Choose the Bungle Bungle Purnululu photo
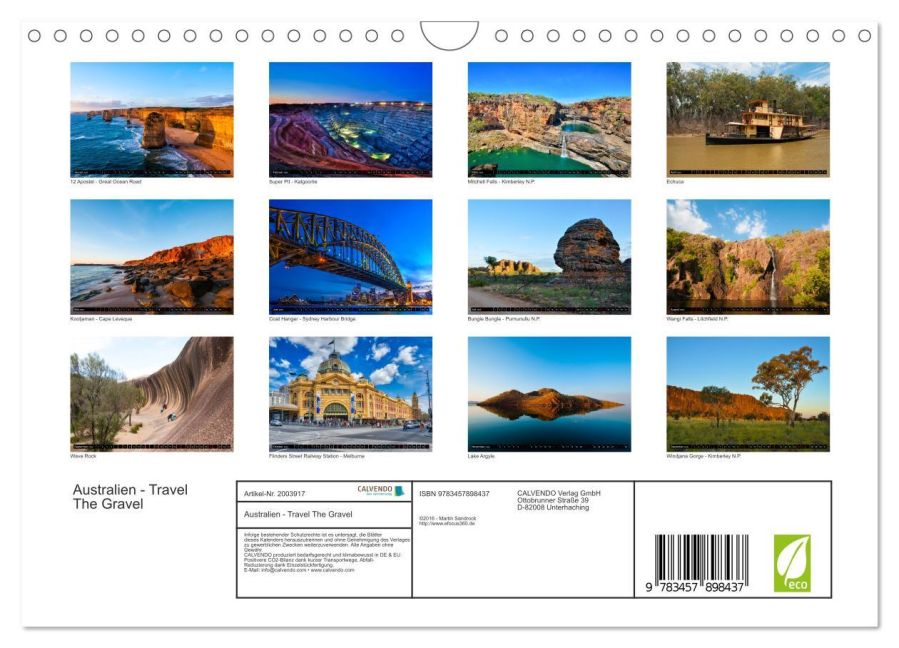This screenshot has width=899, height=648. pyautogui.click(x=549, y=256)
